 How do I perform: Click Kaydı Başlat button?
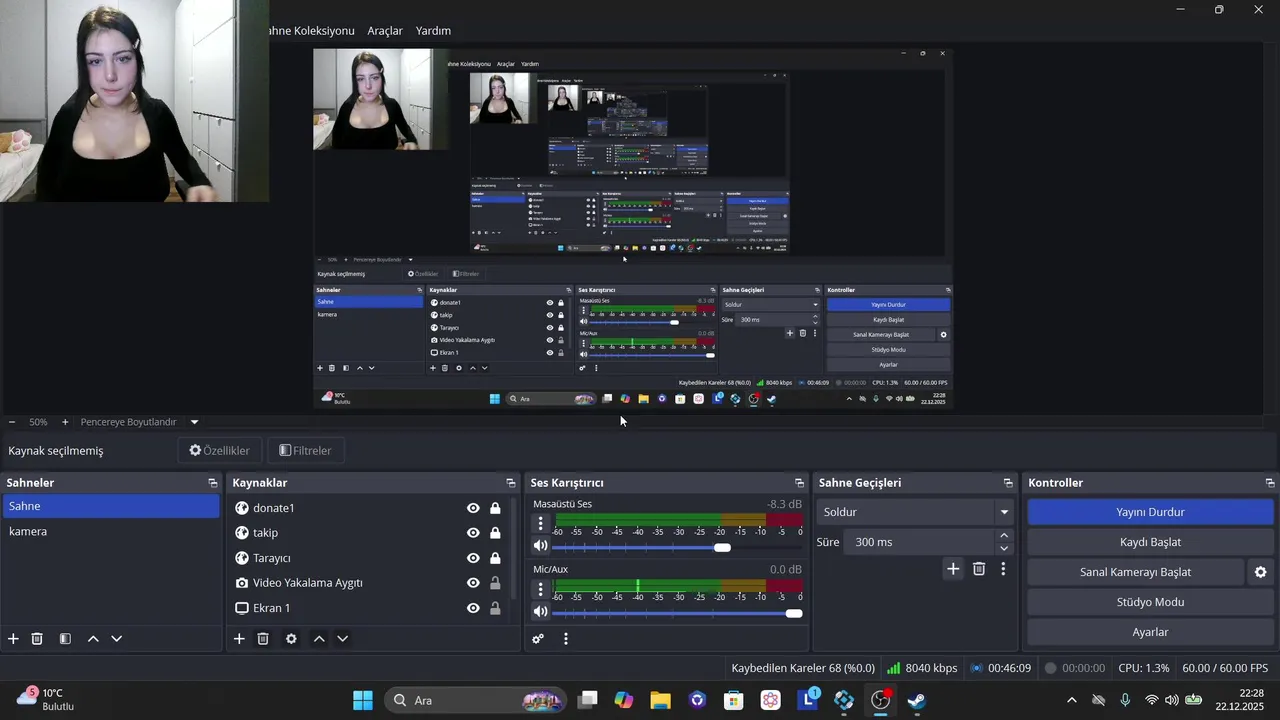1150,542
